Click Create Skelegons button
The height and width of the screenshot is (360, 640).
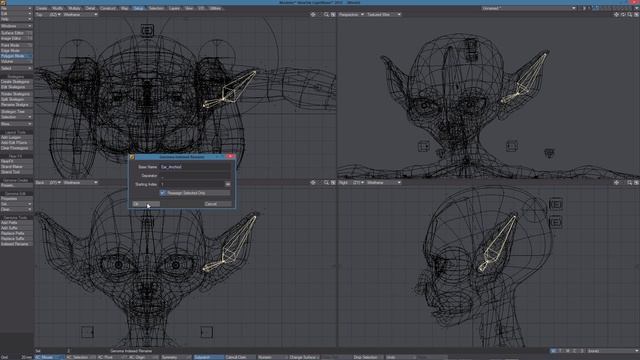(x=16, y=82)
